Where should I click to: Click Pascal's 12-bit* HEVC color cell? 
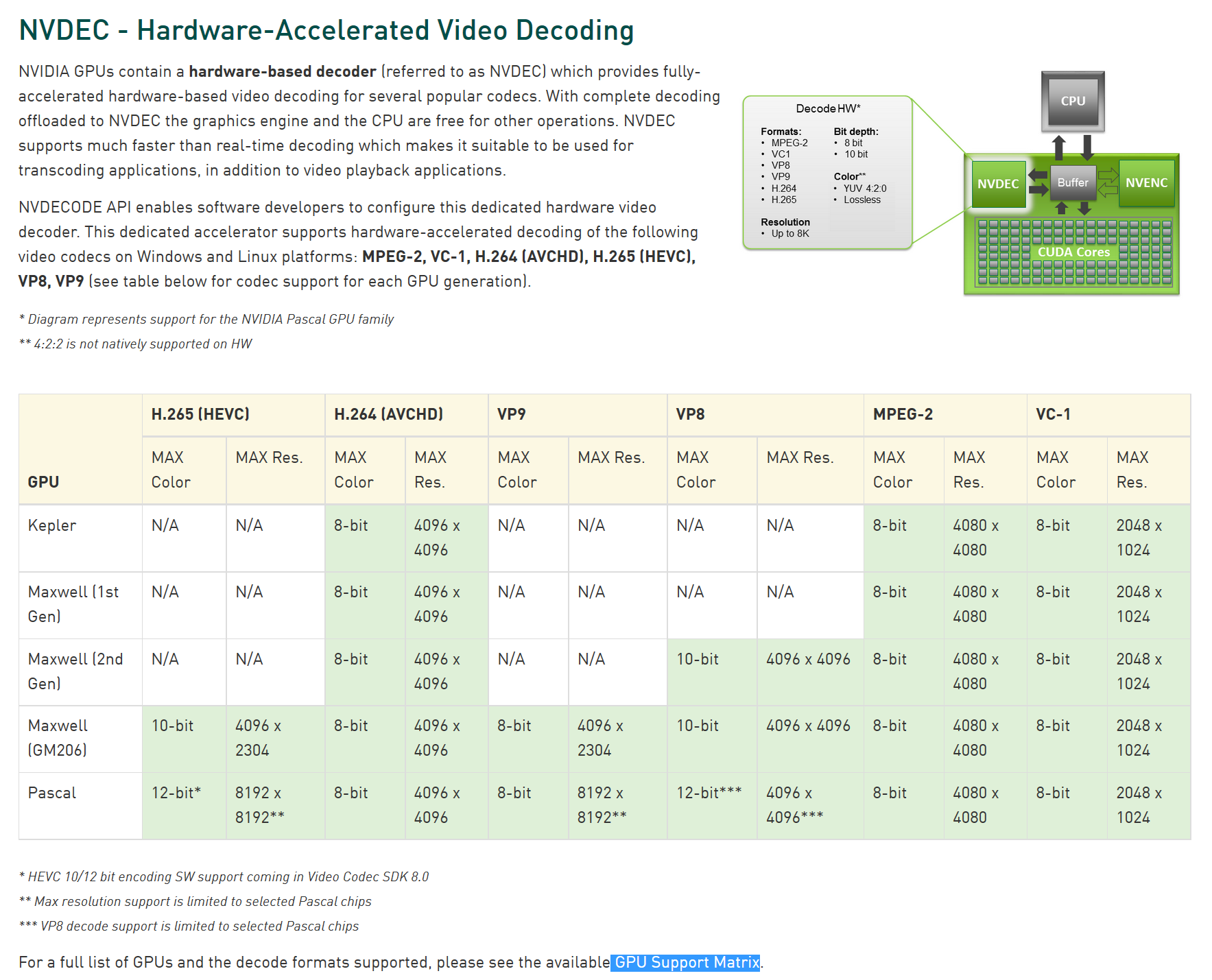click(x=184, y=806)
